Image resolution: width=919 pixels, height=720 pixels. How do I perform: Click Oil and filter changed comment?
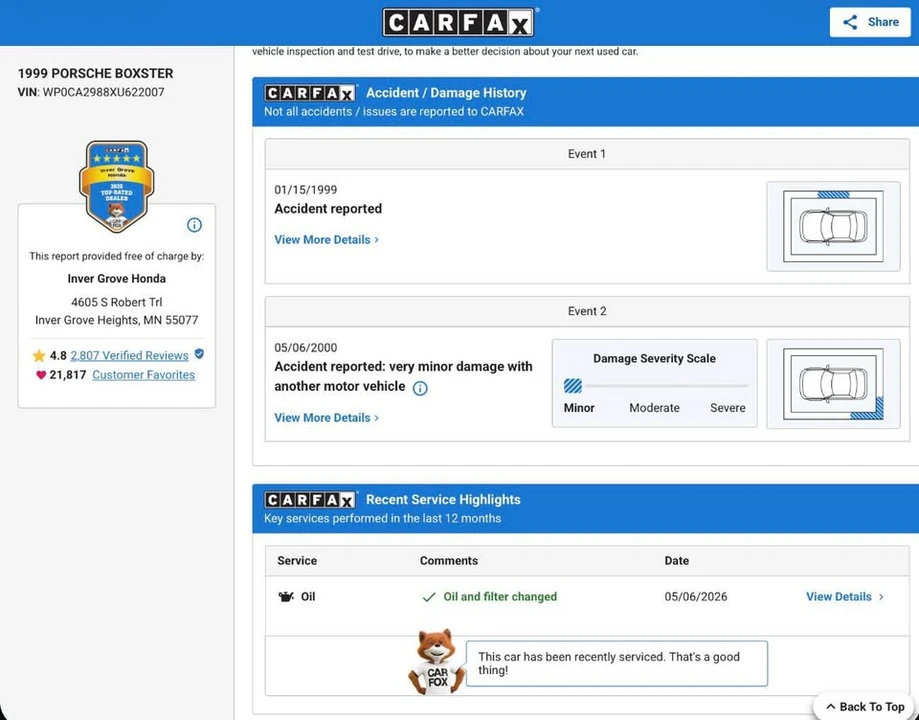tap(500, 597)
